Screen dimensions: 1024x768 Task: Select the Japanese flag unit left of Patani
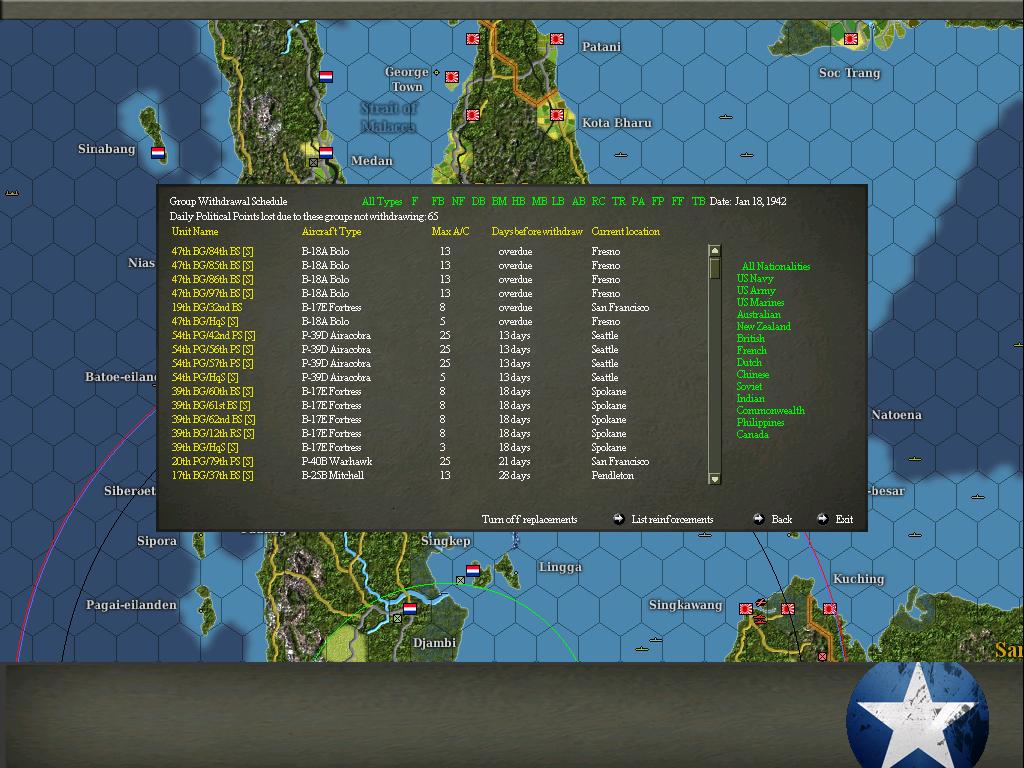(557, 39)
